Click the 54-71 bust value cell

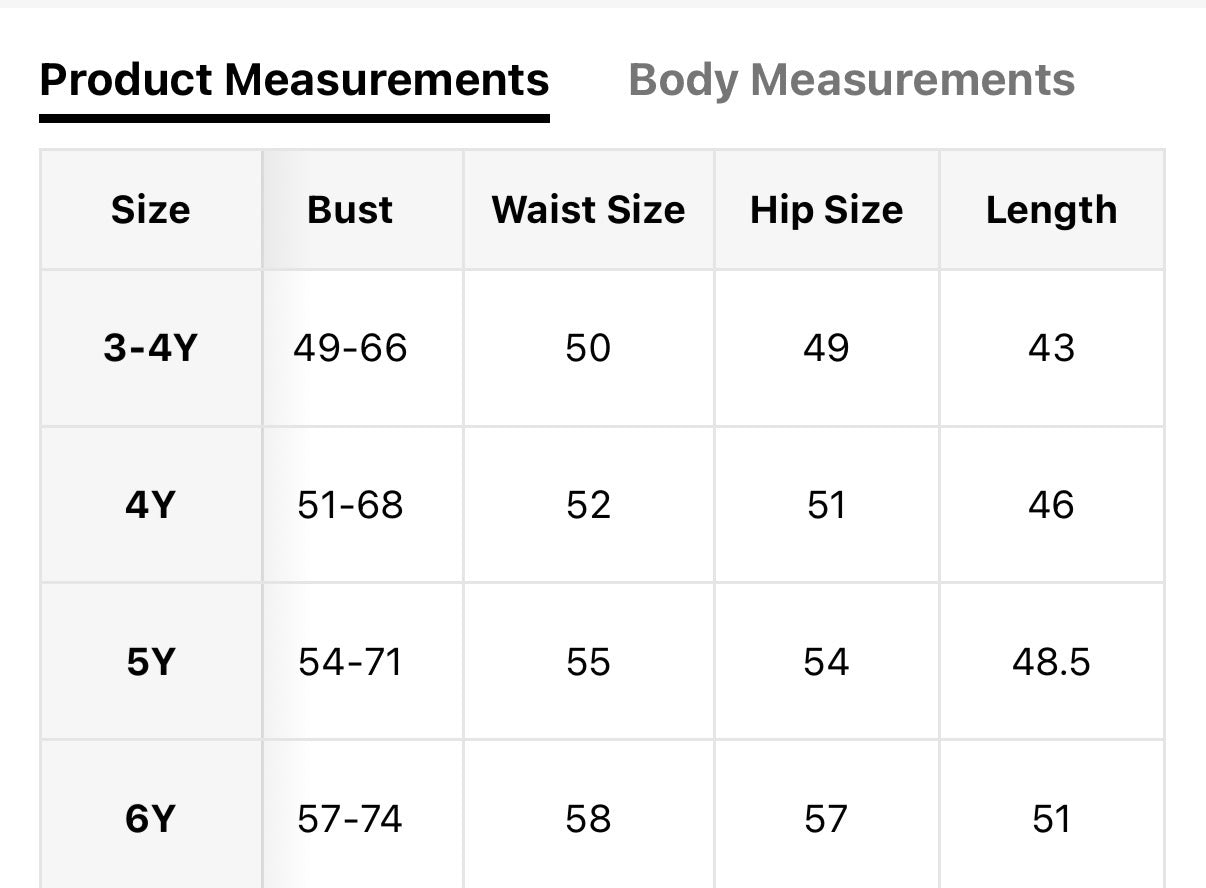coord(350,662)
